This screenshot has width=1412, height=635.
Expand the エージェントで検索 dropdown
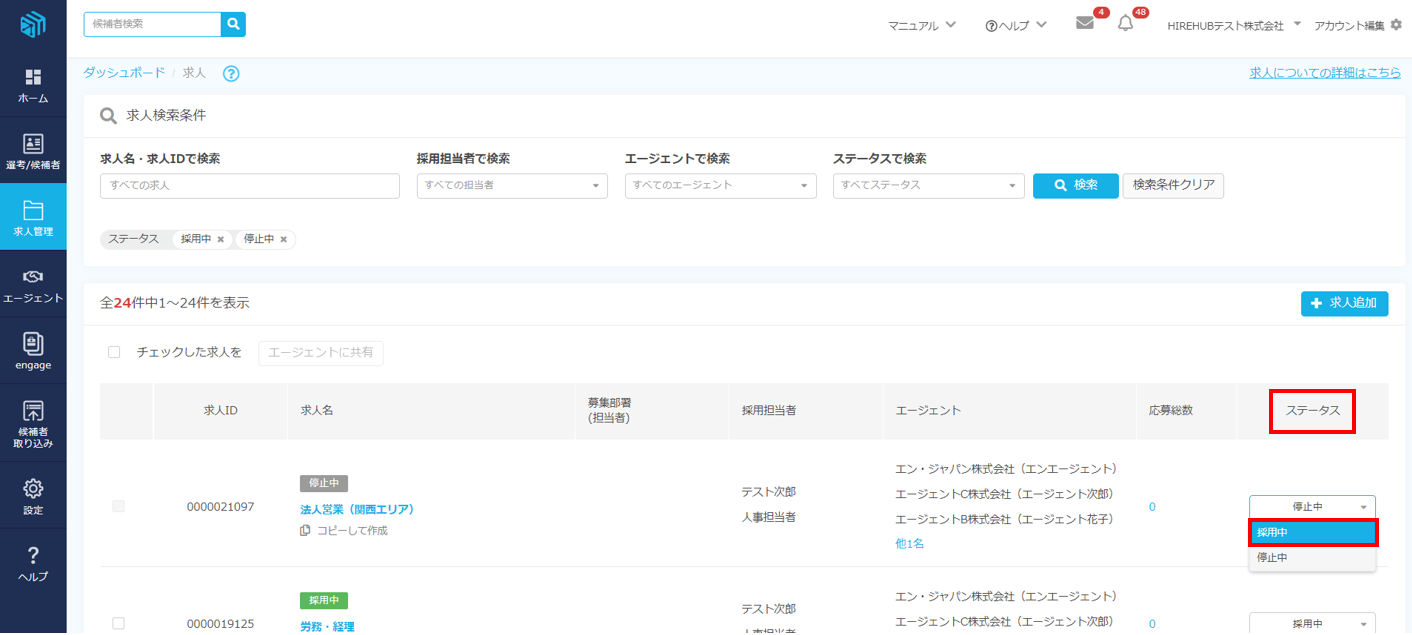[x=720, y=186]
